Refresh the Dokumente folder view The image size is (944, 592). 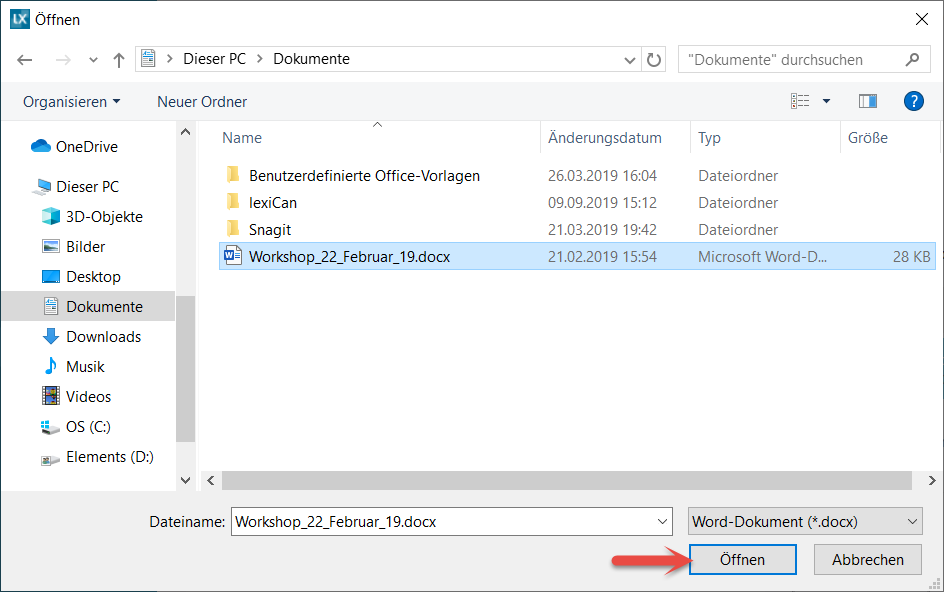(654, 60)
